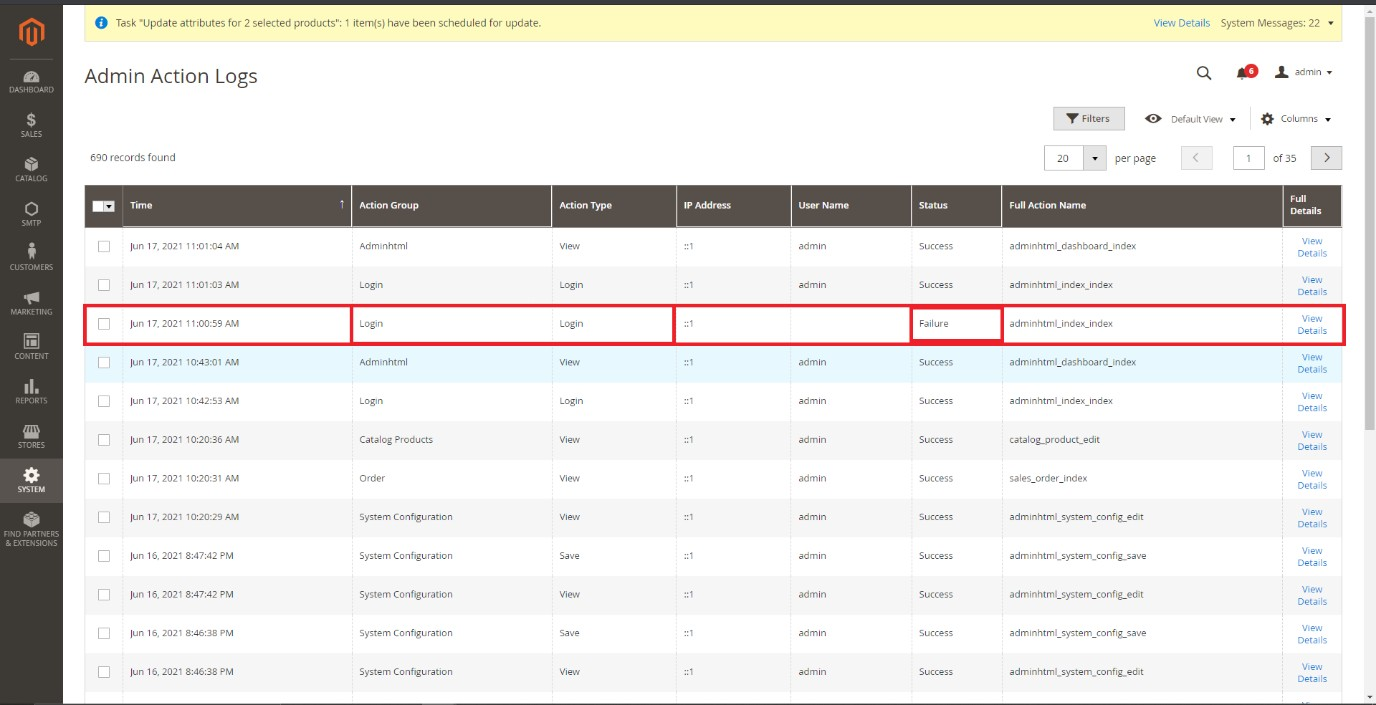
Task: Select the Order row checkbox
Action: pyautogui.click(x=104, y=478)
